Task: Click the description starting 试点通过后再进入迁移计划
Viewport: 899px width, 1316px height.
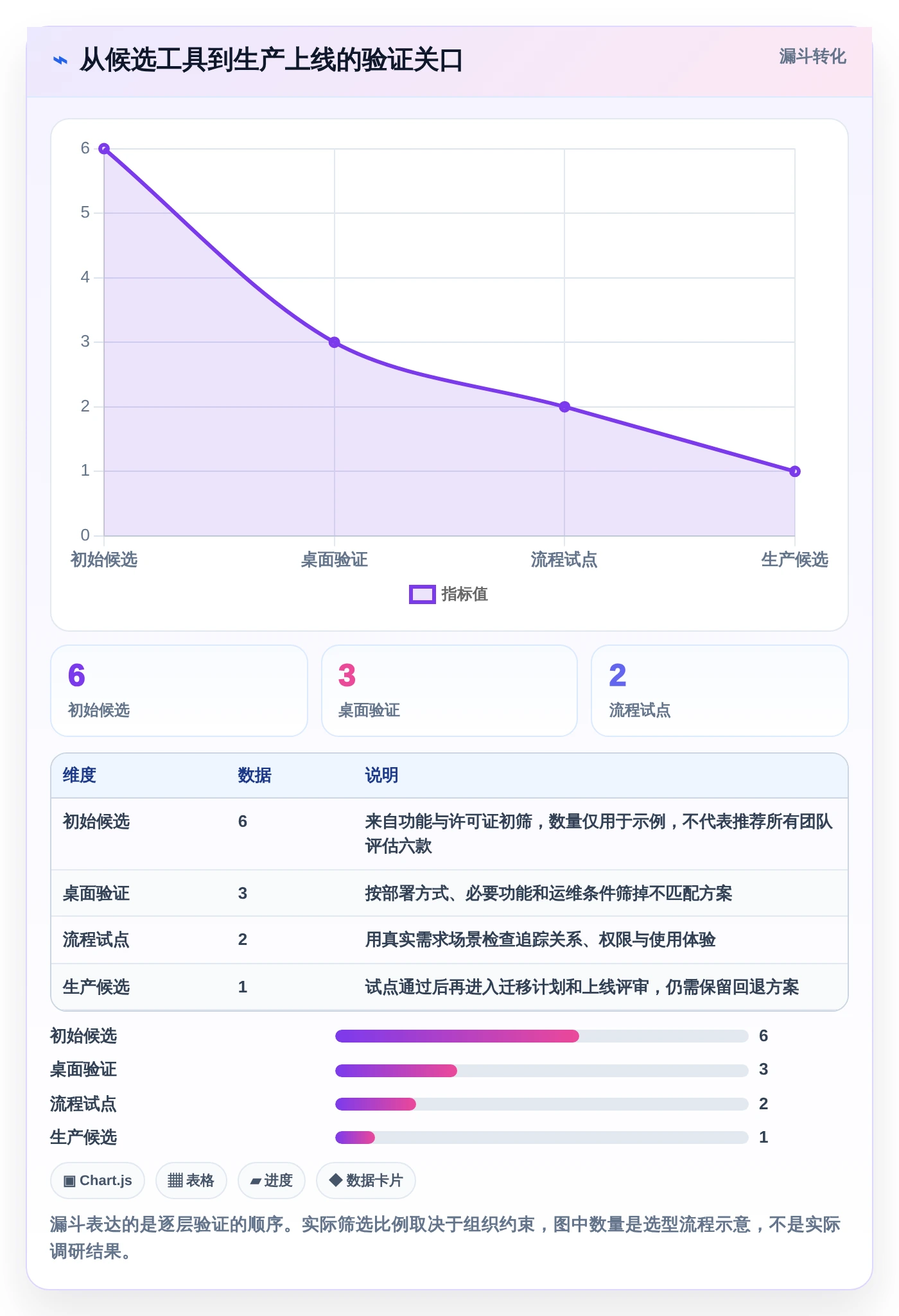Action: click(x=582, y=987)
